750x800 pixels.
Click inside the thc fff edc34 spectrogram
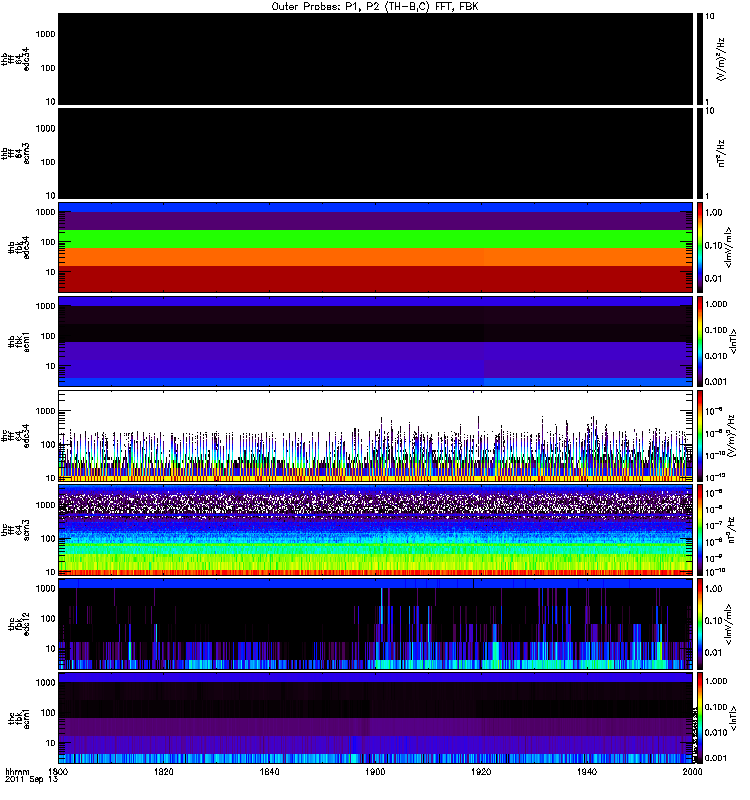tap(375, 436)
